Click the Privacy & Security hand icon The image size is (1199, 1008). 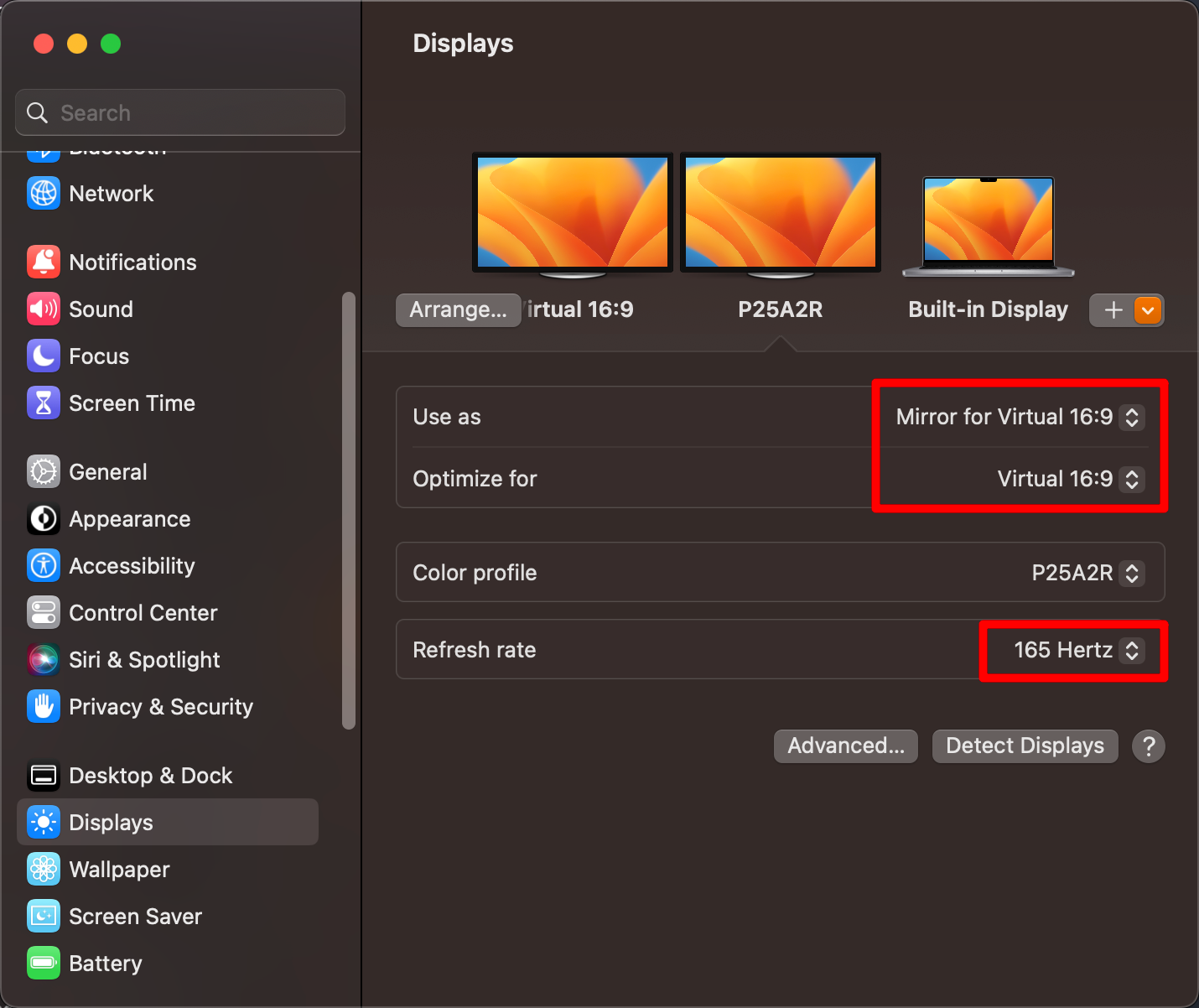[x=44, y=707]
